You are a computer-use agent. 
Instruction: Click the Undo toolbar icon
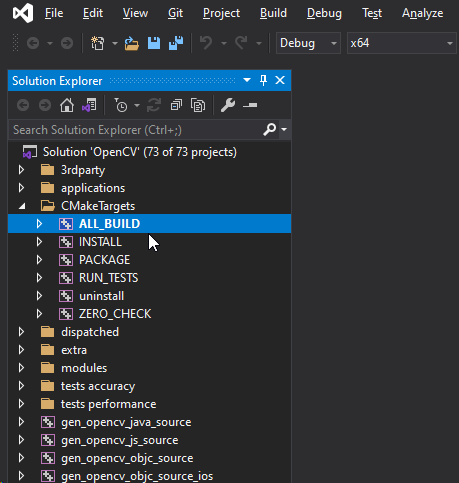click(206, 43)
